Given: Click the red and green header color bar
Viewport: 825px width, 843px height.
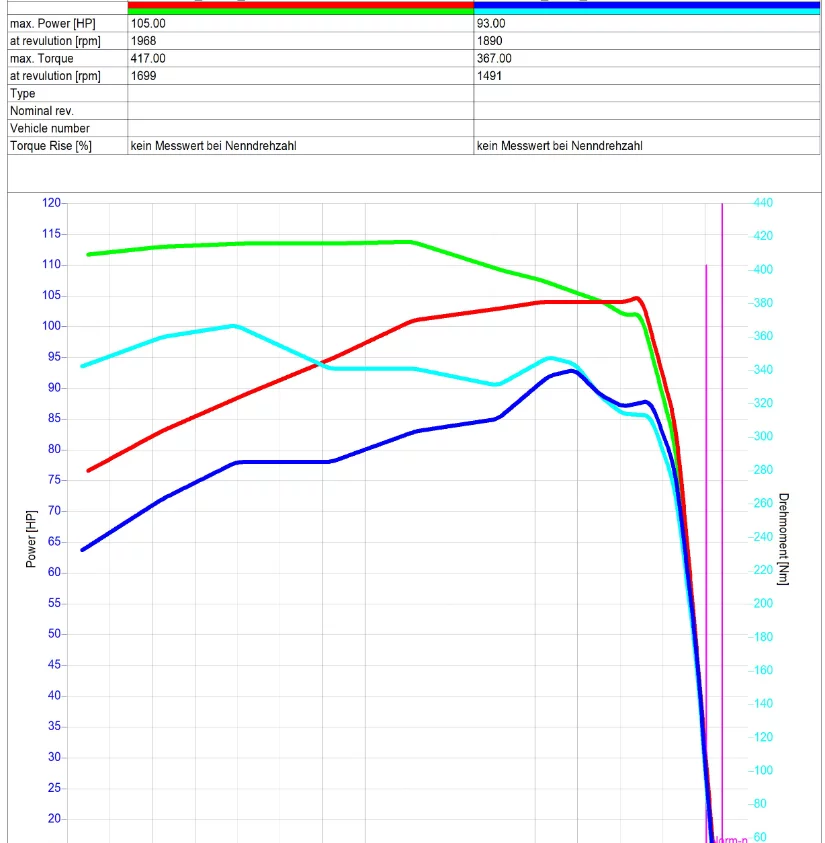Looking at the screenshot, I should pyautogui.click(x=300, y=7).
